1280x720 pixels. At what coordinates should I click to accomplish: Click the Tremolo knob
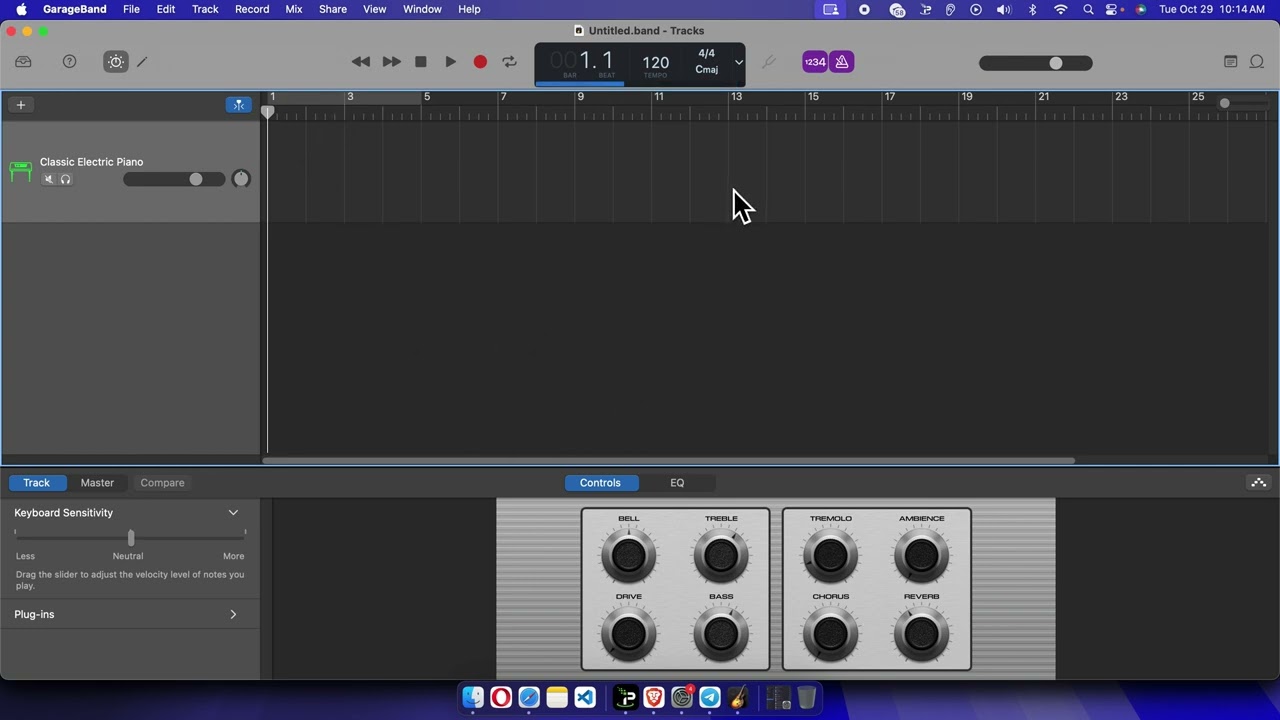click(x=830, y=555)
